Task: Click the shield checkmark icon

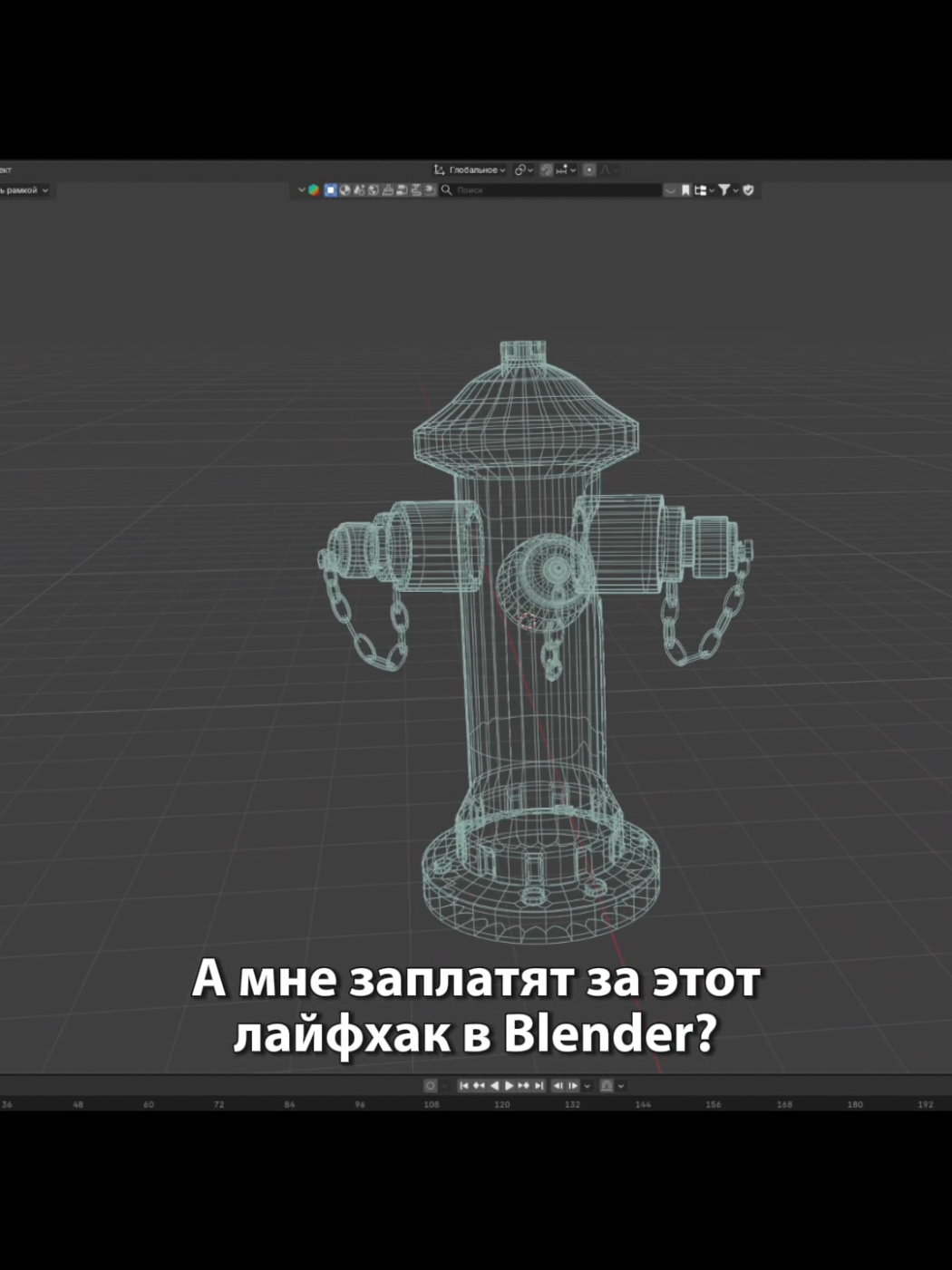Action: pos(748,190)
